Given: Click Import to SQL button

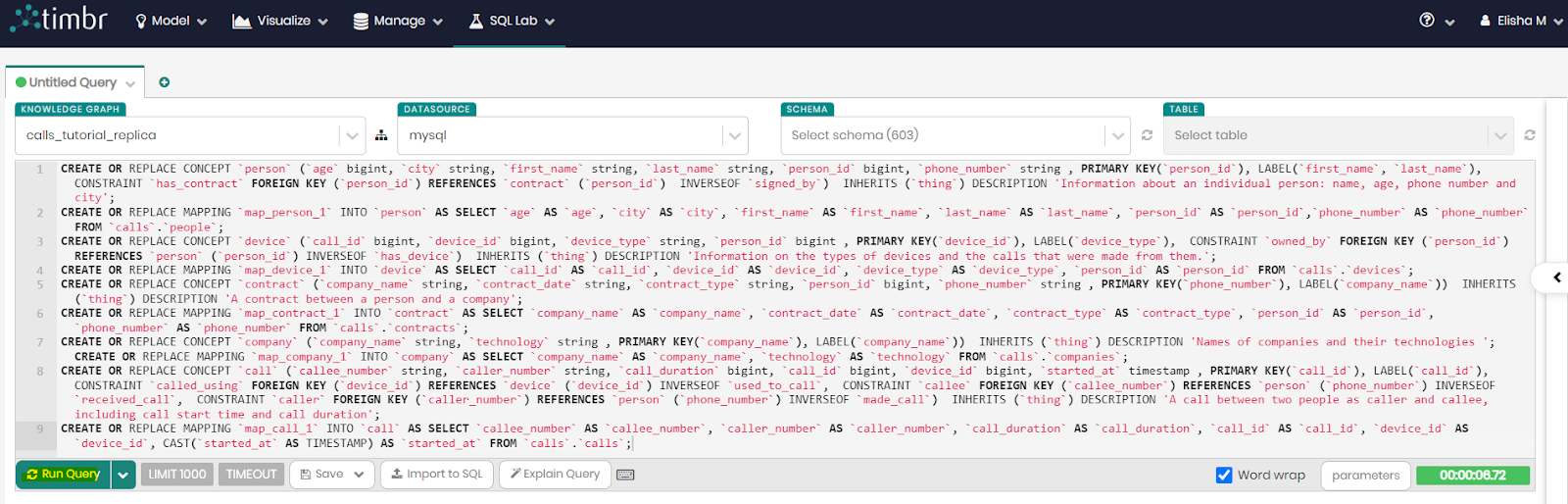Looking at the screenshot, I should [437, 475].
